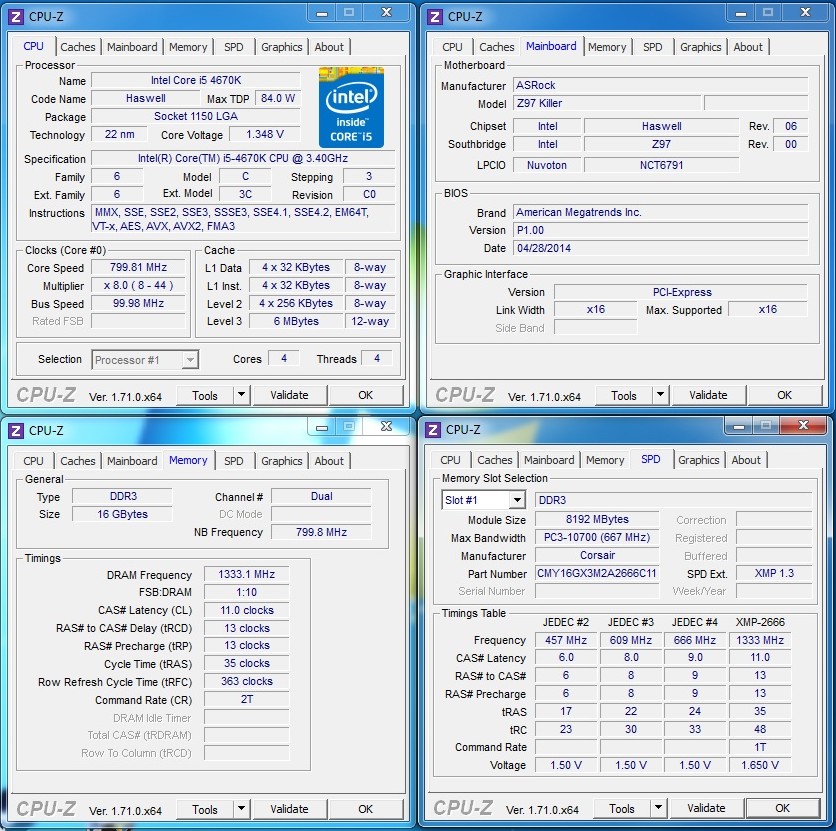
Task: Open the Tools dropdown arrow in the SPD window
Action: 658,808
